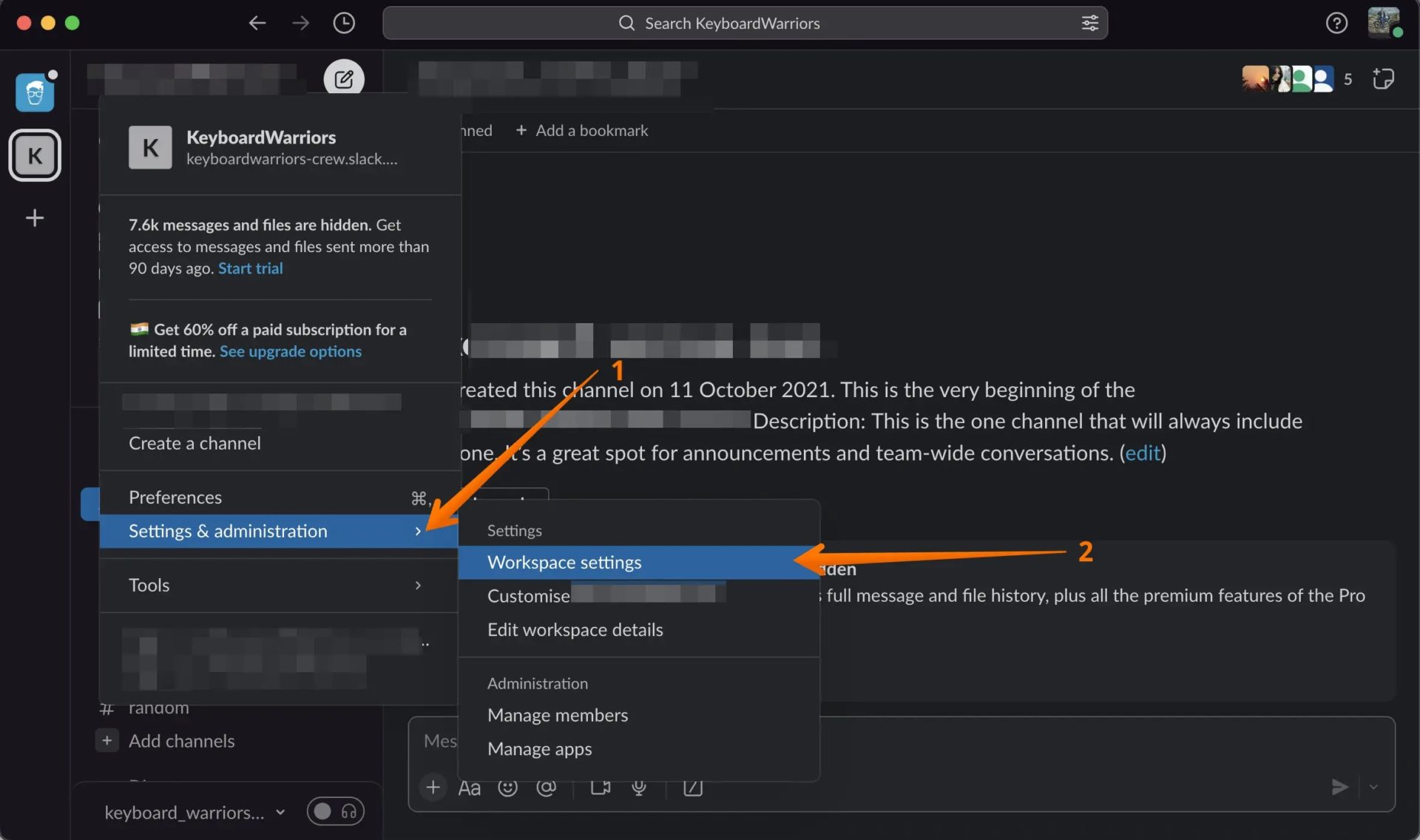Viewport: 1420px width, 840px height.
Task: Open text formatting with the Aa icon
Action: click(469, 787)
